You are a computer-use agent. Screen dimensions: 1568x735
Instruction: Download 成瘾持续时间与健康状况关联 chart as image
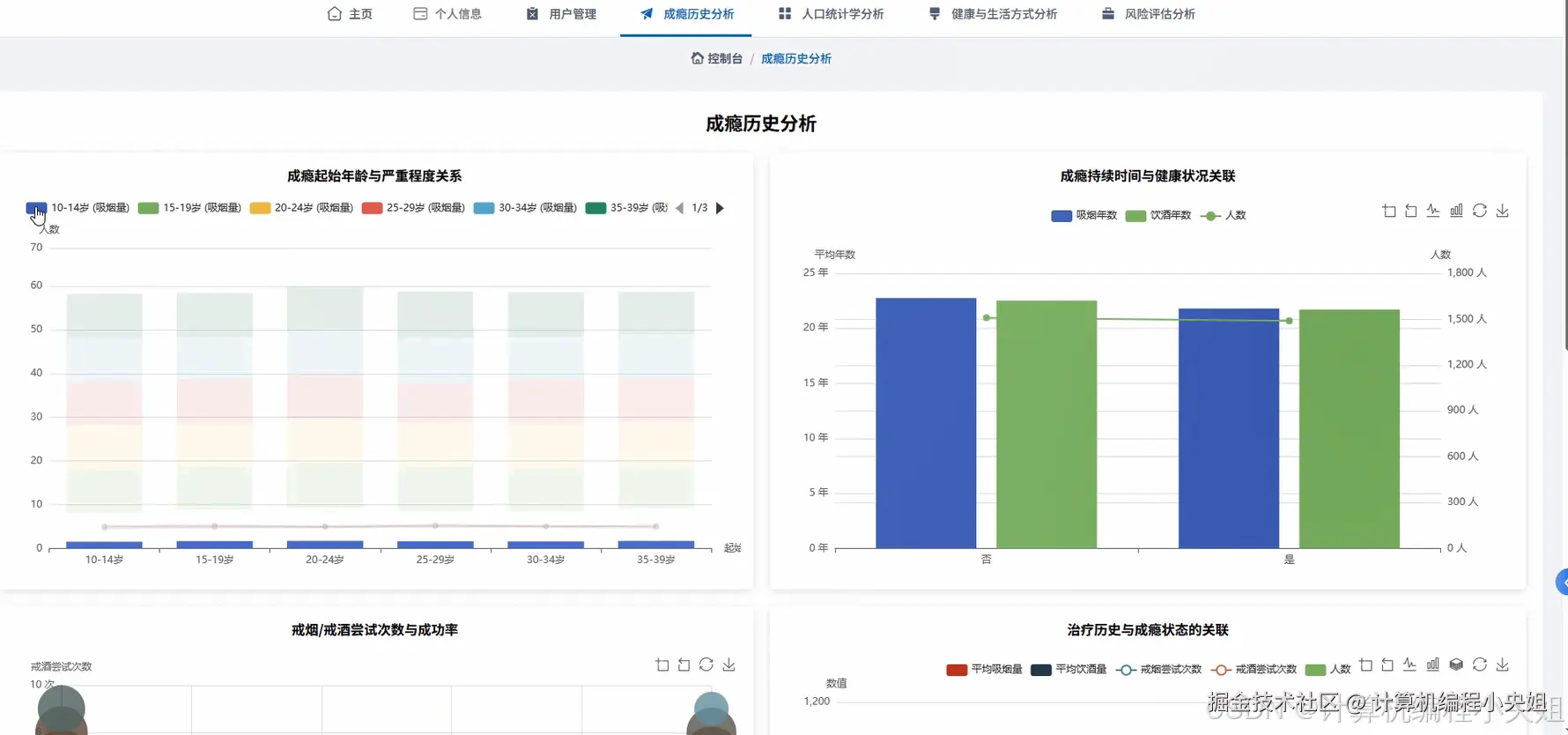1503,211
